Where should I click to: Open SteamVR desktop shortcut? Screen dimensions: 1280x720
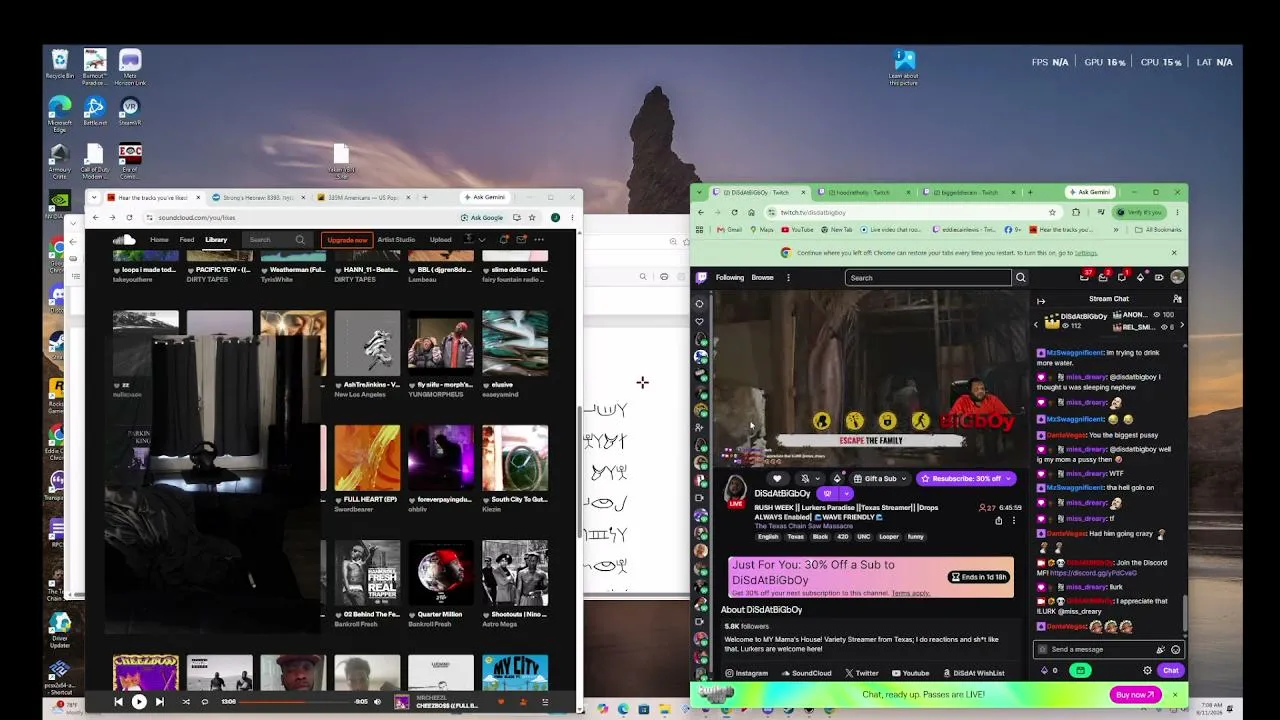130,112
